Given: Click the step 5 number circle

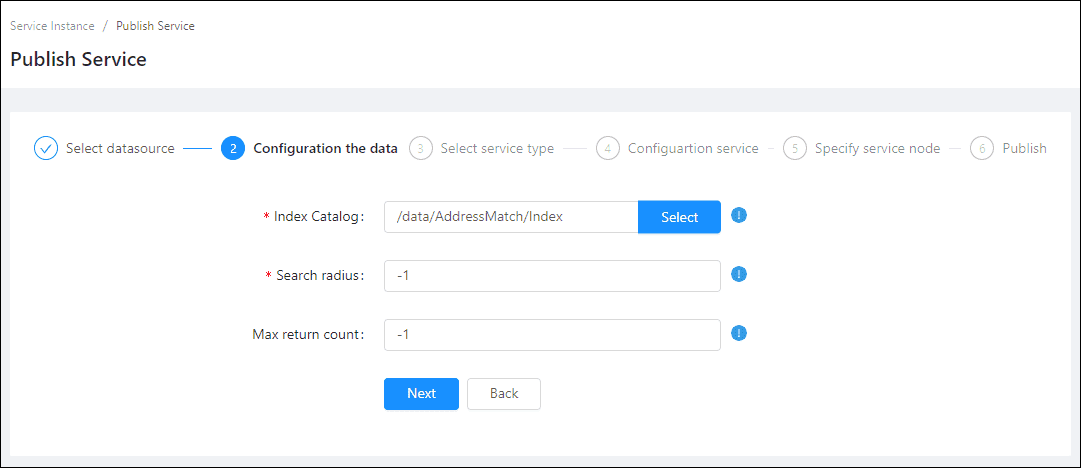Looking at the screenshot, I should 794,148.
